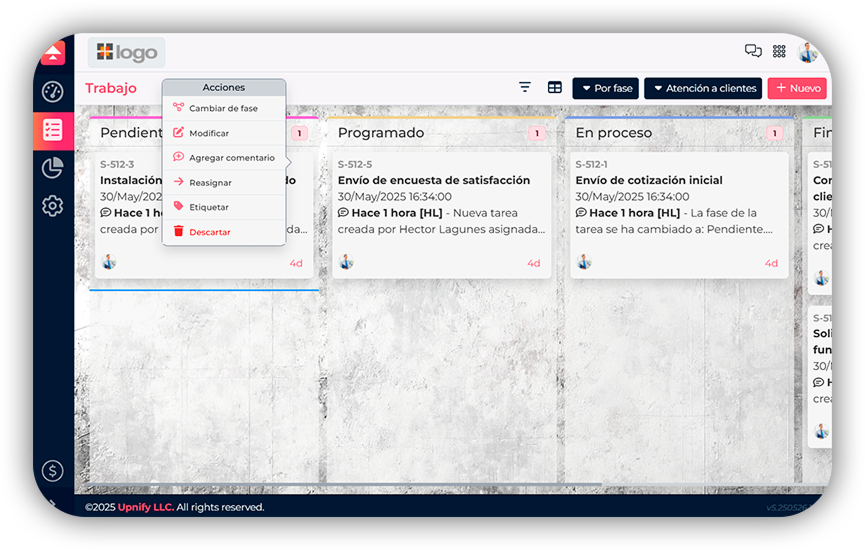
Task: Open the 'Envío de encuesta de satisfacción' card
Action: [x=434, y=180]
